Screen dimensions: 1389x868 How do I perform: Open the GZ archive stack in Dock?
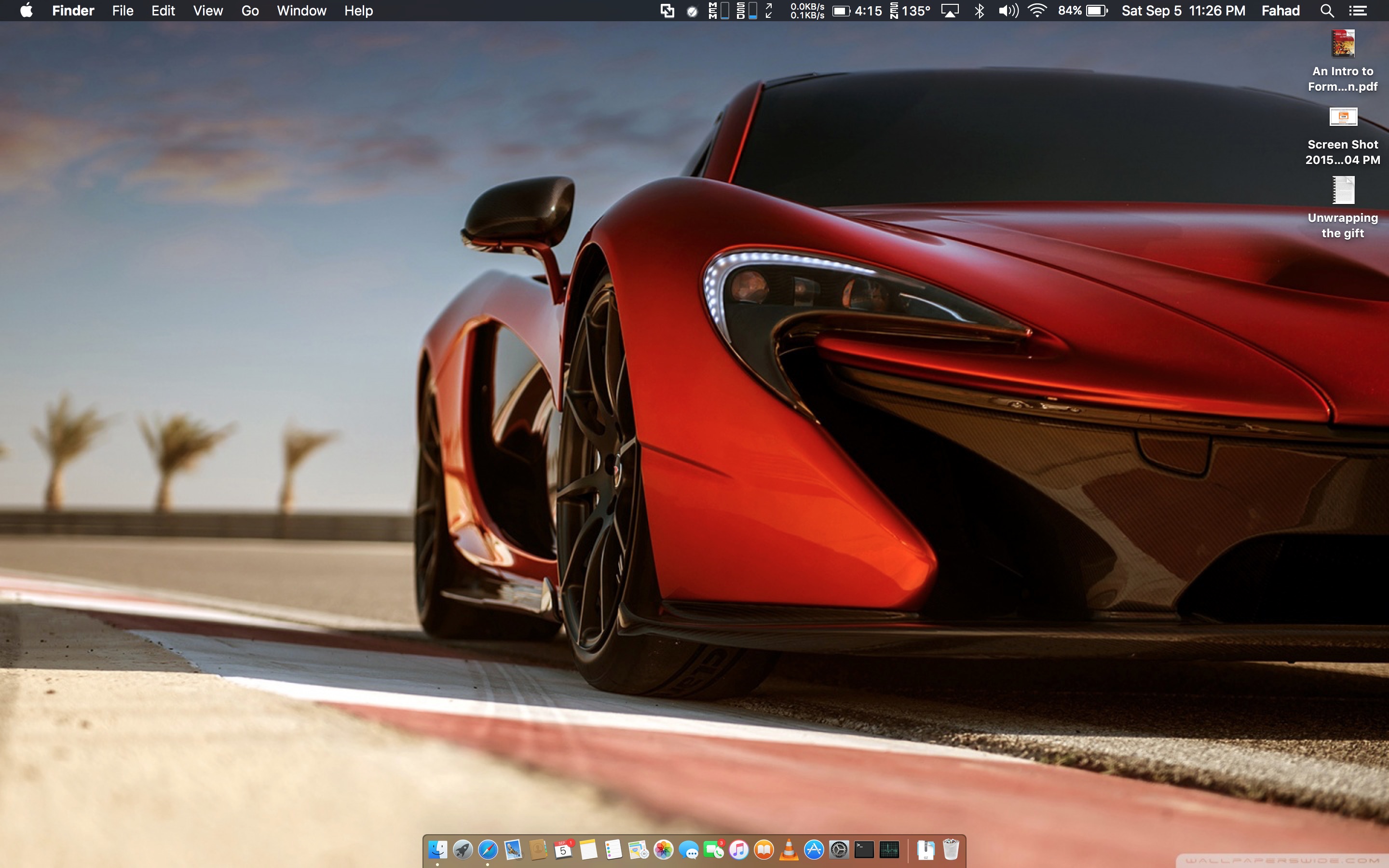925,849
